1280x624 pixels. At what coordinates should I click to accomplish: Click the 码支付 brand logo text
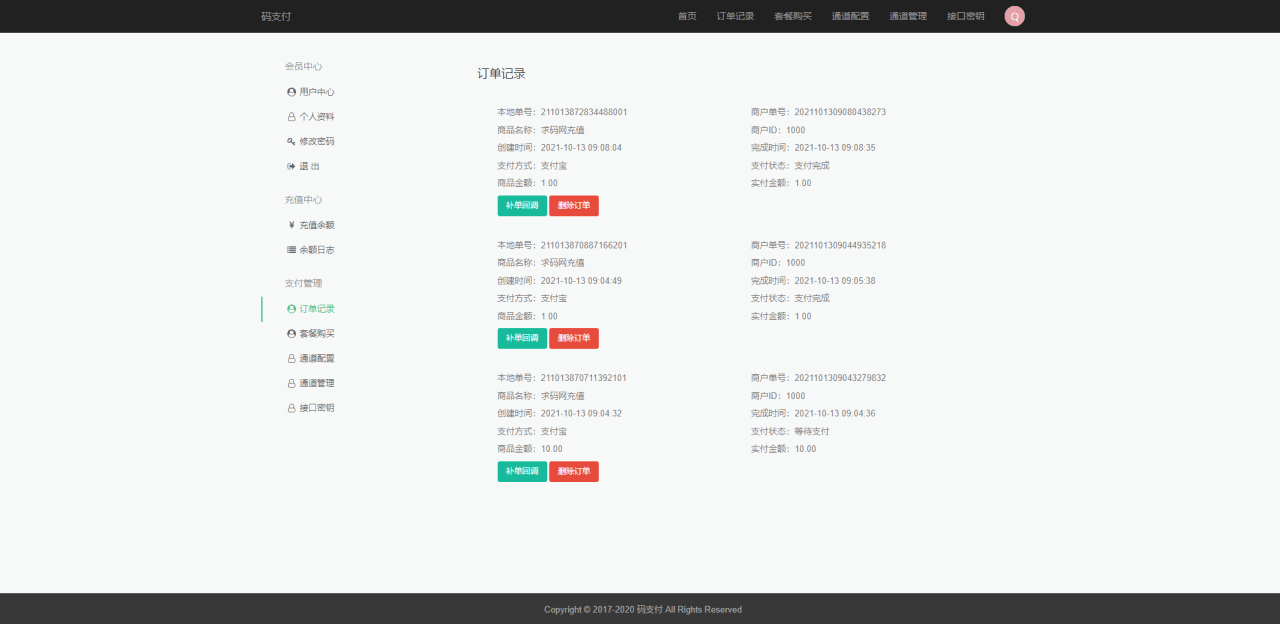coord(276,16)
